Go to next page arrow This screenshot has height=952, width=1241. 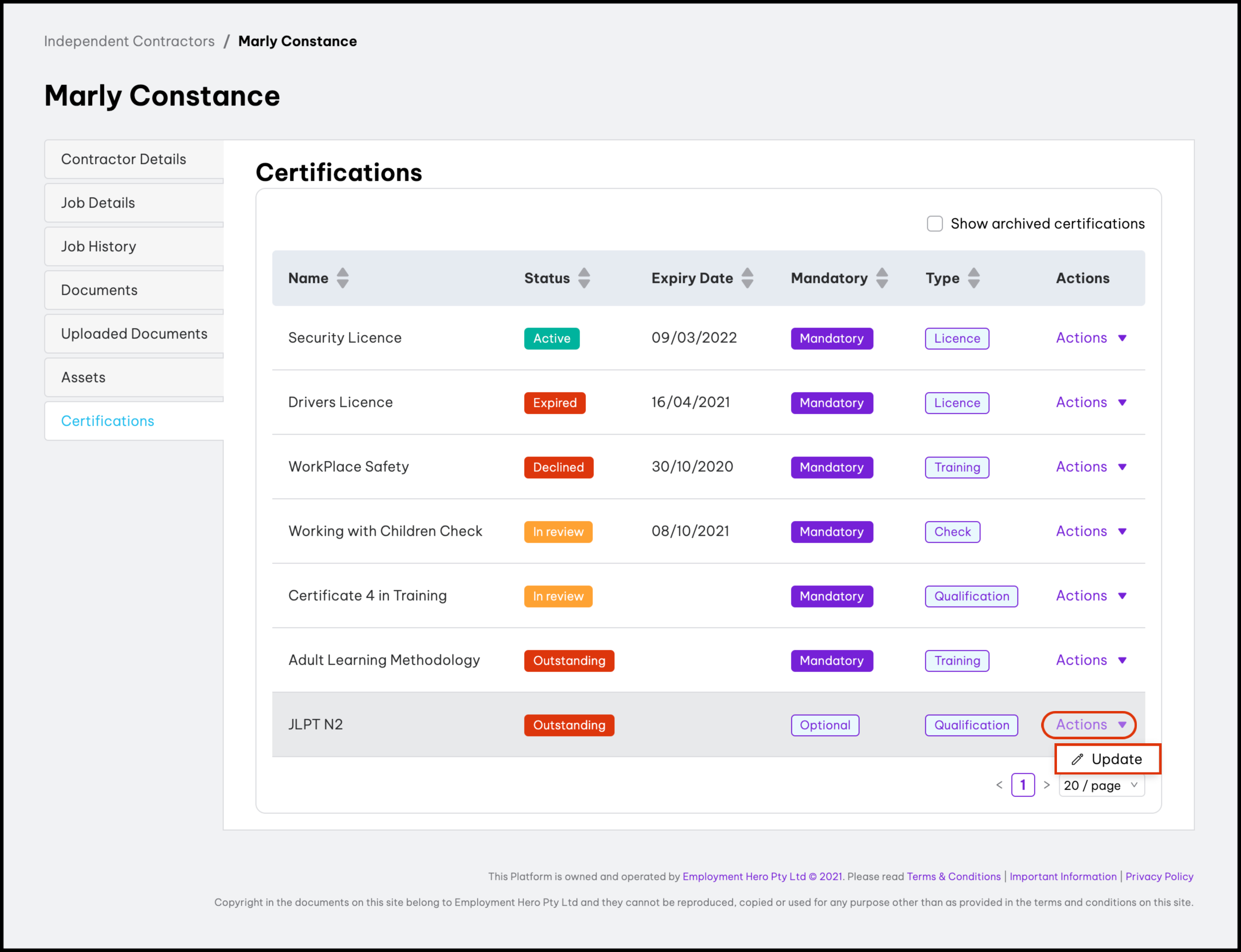1047,785
